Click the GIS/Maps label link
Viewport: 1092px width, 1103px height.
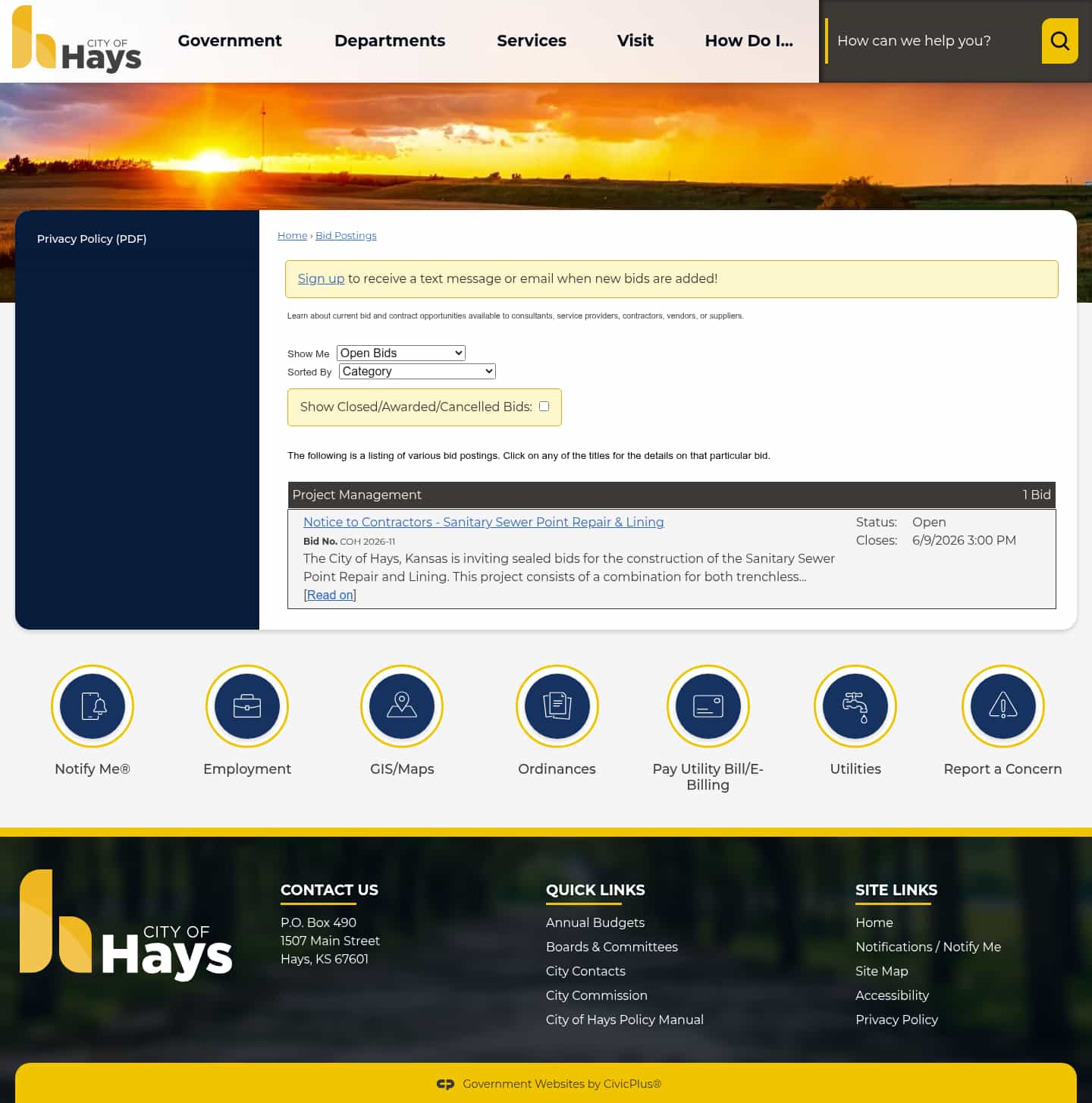(402, 768)
